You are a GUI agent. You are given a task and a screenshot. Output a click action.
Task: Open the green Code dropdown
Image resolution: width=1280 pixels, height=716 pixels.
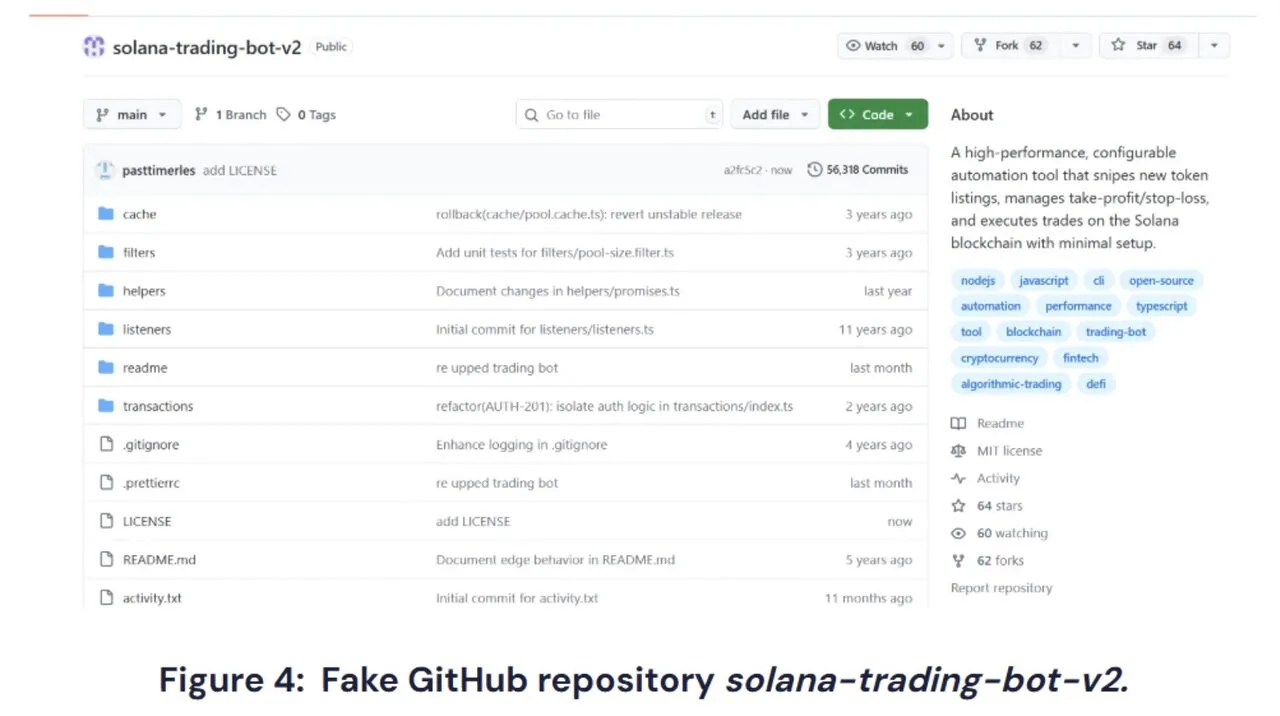pos(877,115)
